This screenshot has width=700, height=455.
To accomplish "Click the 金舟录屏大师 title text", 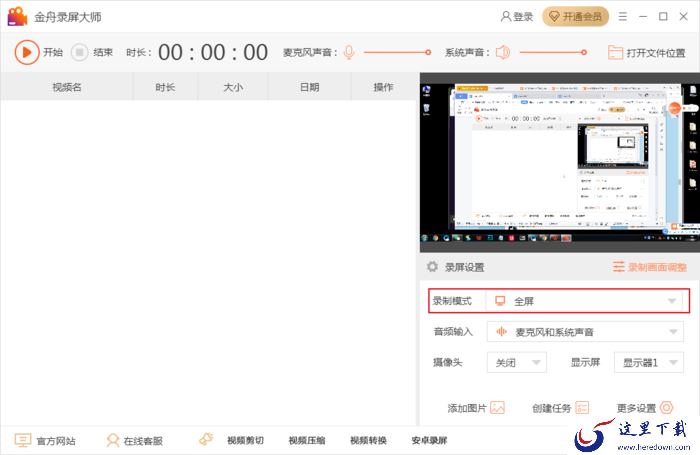I will point(68,17).
